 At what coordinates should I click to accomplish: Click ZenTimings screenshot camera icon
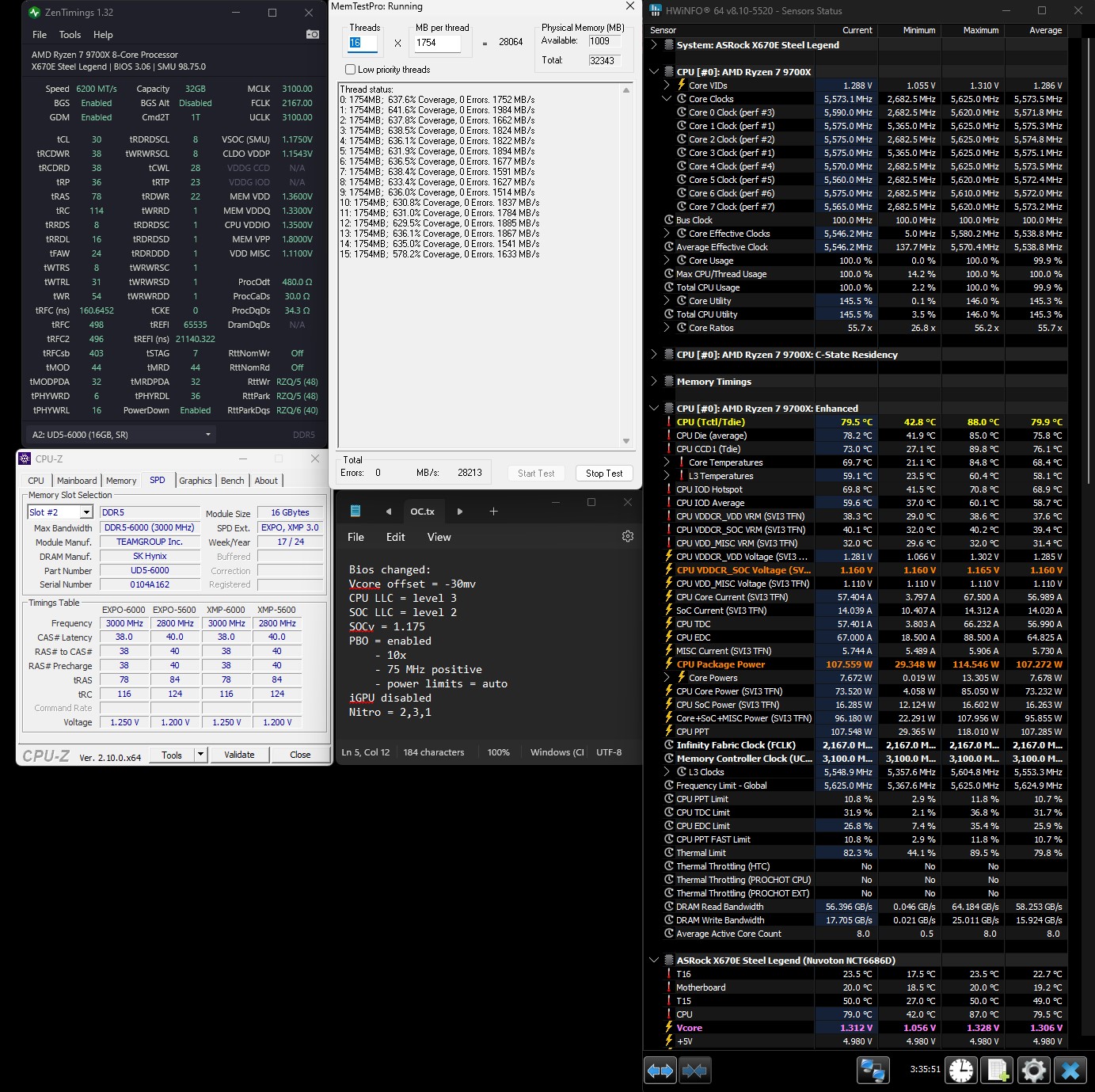click(313, 34)
